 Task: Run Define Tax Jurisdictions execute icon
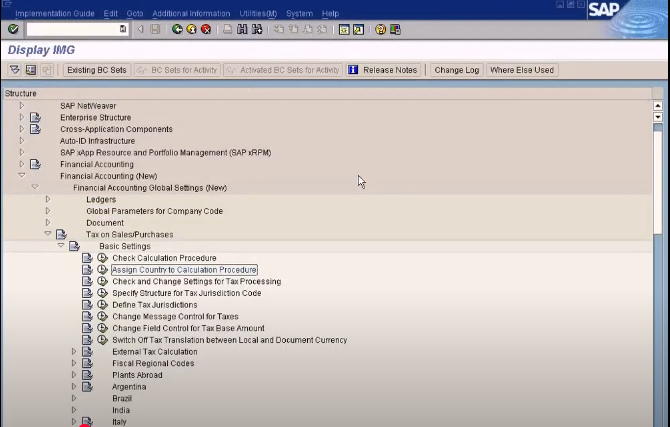click(x=102, y=305)
